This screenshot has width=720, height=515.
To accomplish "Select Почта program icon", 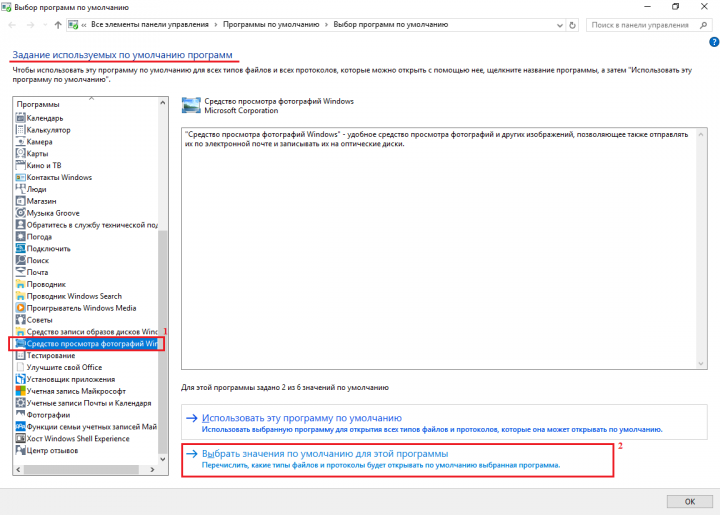I will click(20, 272).
